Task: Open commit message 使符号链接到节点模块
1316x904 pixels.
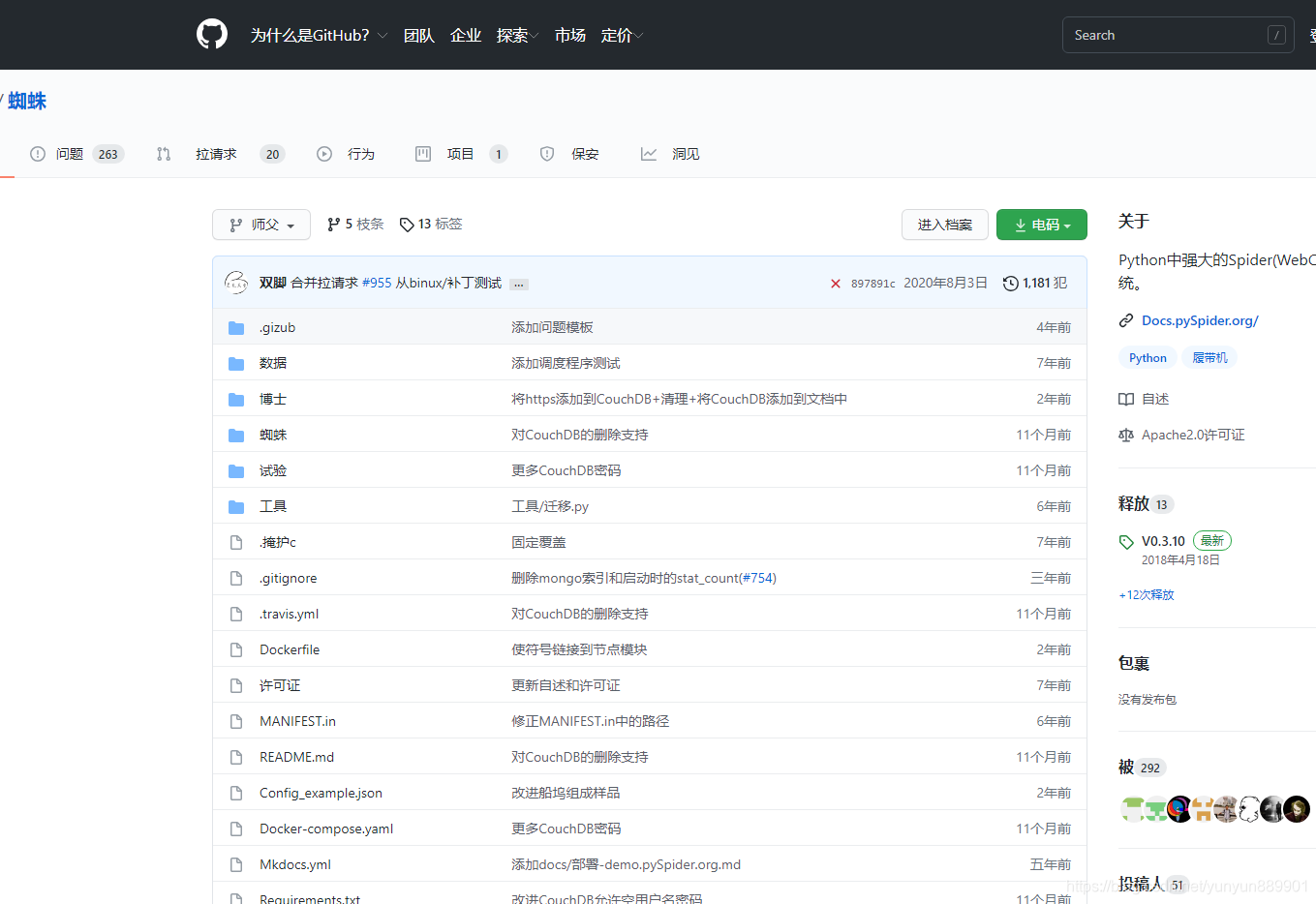Action: (x=579, y=650)
